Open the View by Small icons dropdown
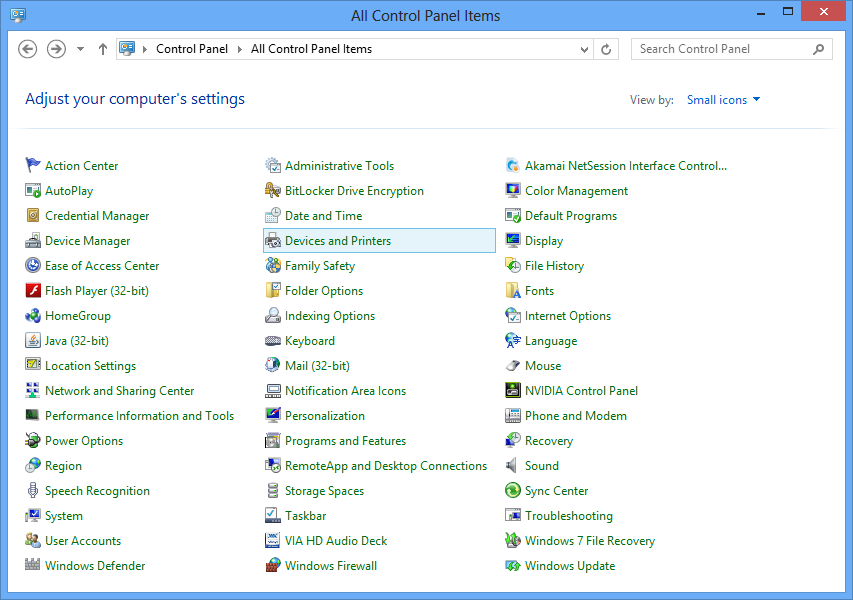The width and height of the screenshot is (853, 600). coord(723,100)
